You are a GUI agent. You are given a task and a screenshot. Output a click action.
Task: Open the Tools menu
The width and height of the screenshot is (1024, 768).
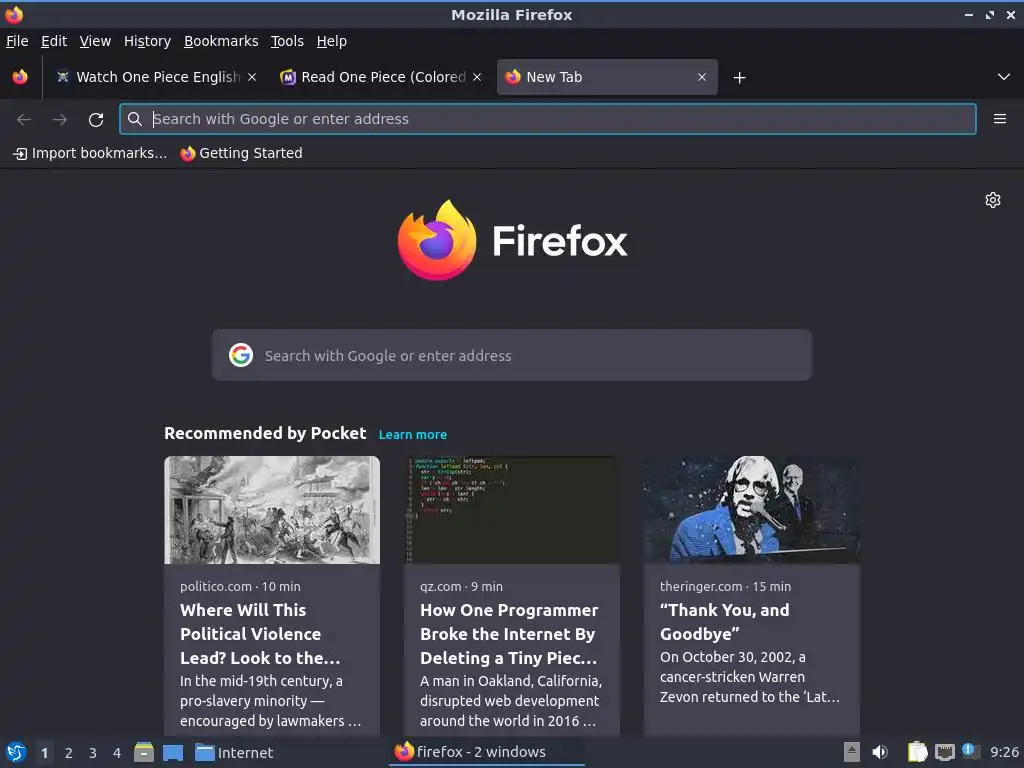click(287, 41)
